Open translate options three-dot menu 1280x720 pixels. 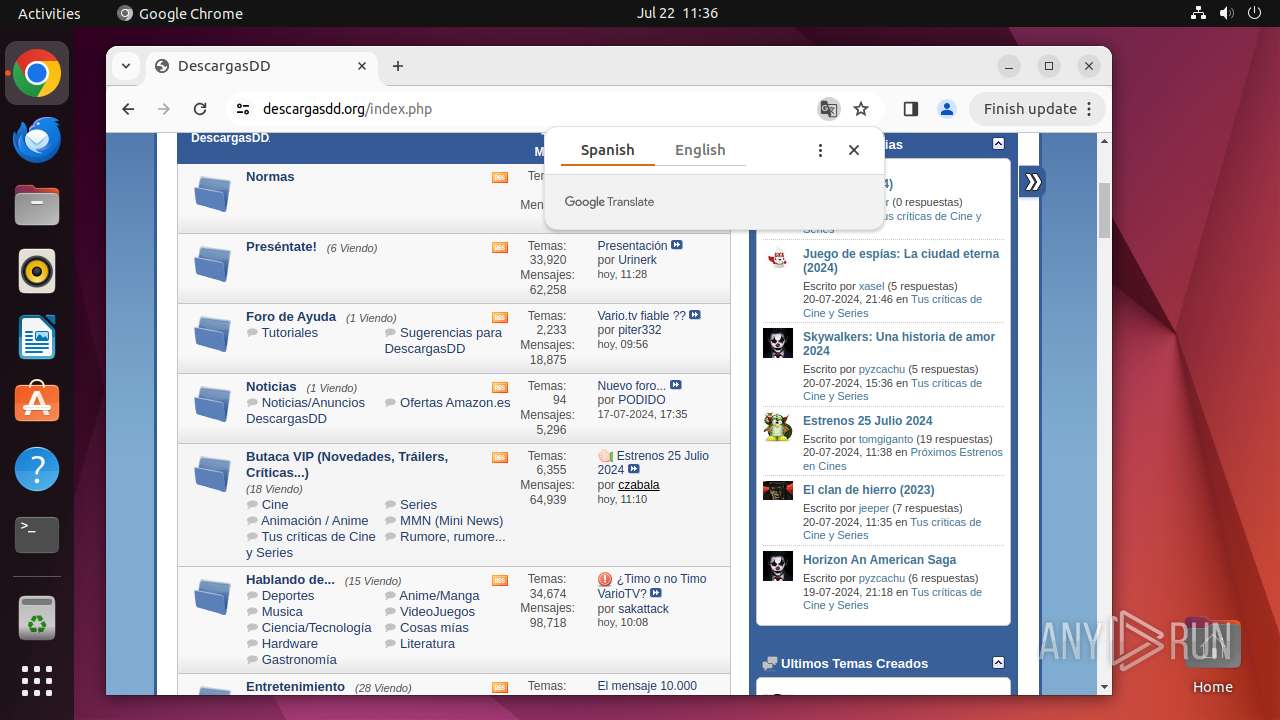pos(820,150)
